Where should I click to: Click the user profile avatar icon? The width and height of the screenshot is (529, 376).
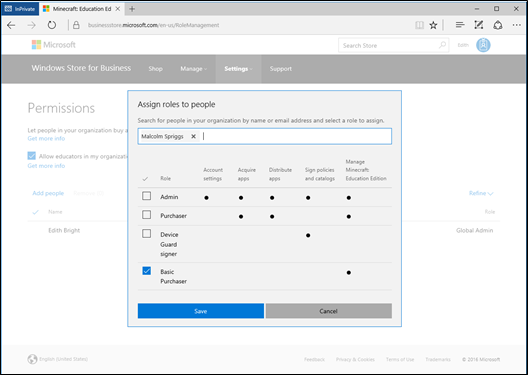click(x=483, y=45)
